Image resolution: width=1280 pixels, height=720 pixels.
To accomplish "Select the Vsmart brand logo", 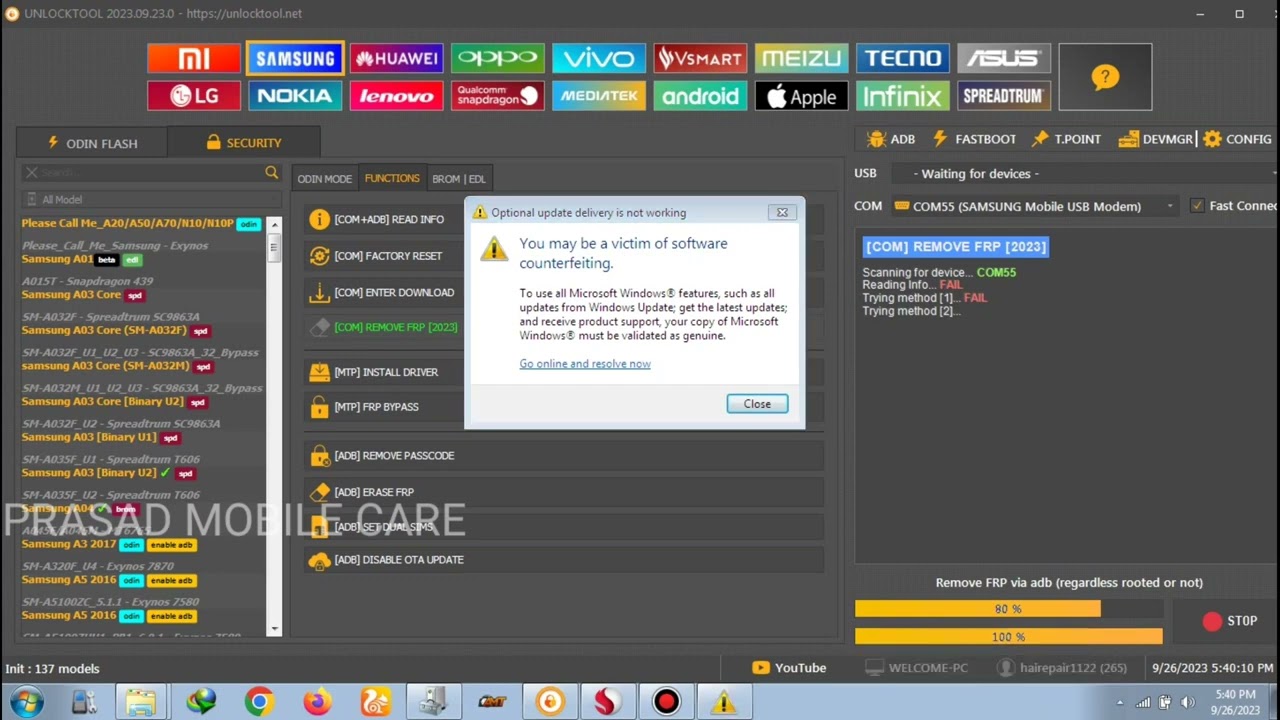I will [x=700, y=58].
